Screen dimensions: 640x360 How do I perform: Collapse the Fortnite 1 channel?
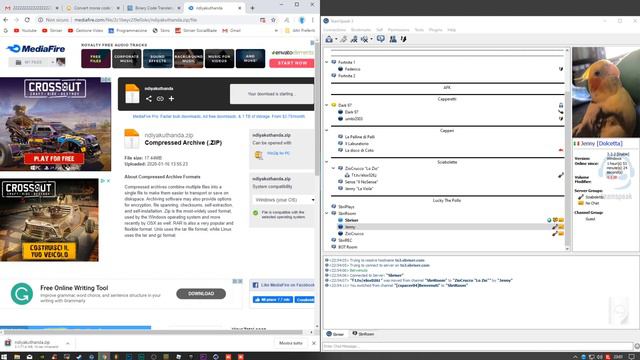pos(327,62)
